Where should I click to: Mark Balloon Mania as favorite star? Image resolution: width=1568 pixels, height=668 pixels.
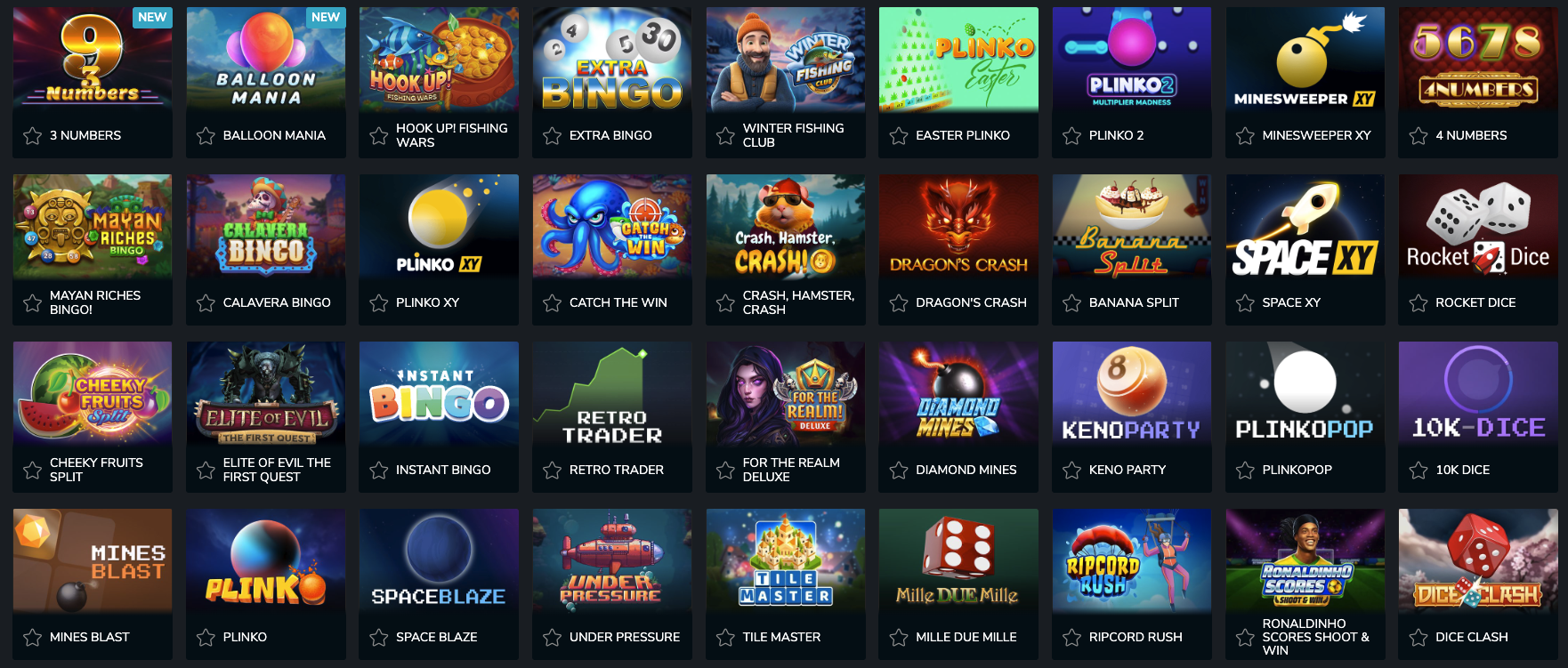(x=206, y=135)
